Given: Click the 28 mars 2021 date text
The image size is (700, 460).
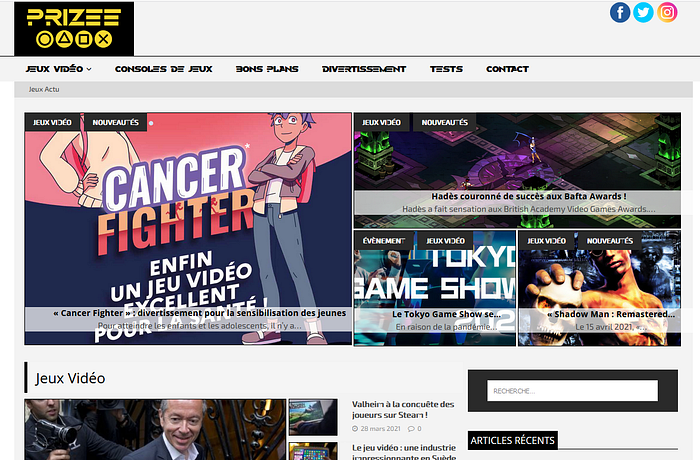Looking at the screenshot, I should coord(380,429).
